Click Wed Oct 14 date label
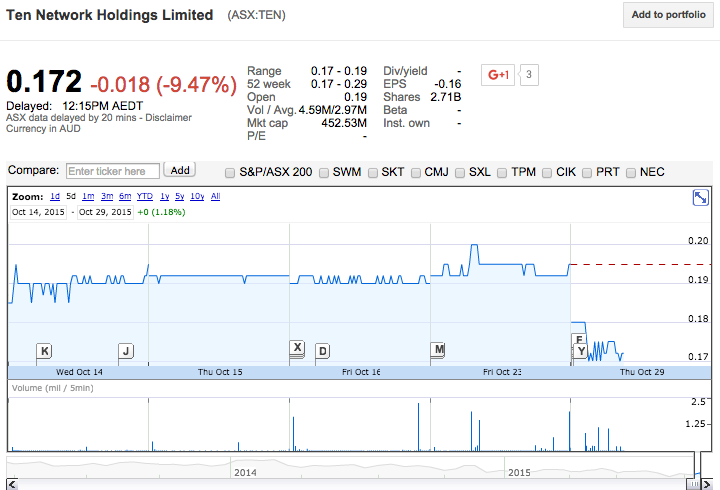 pos(79,372)
